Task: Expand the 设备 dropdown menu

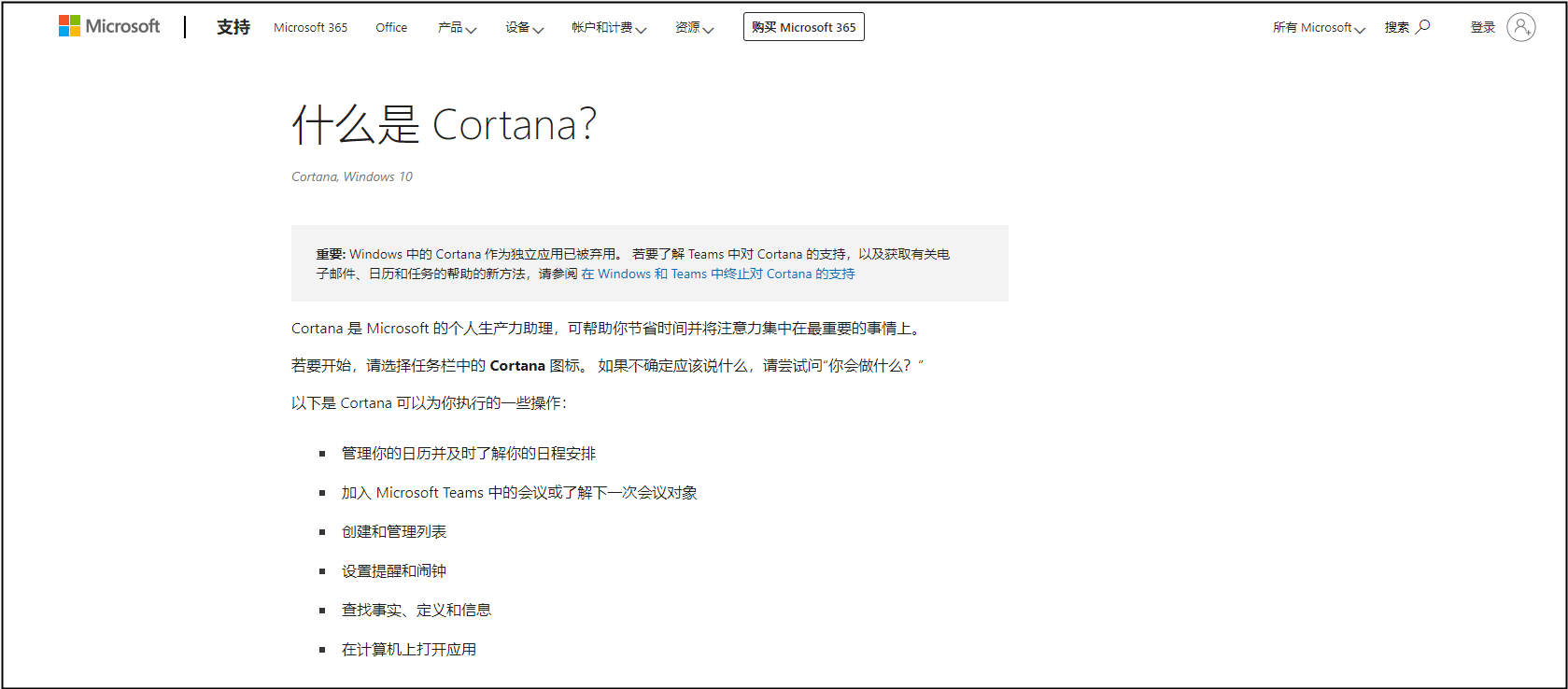Action: (x=524, y=27)
